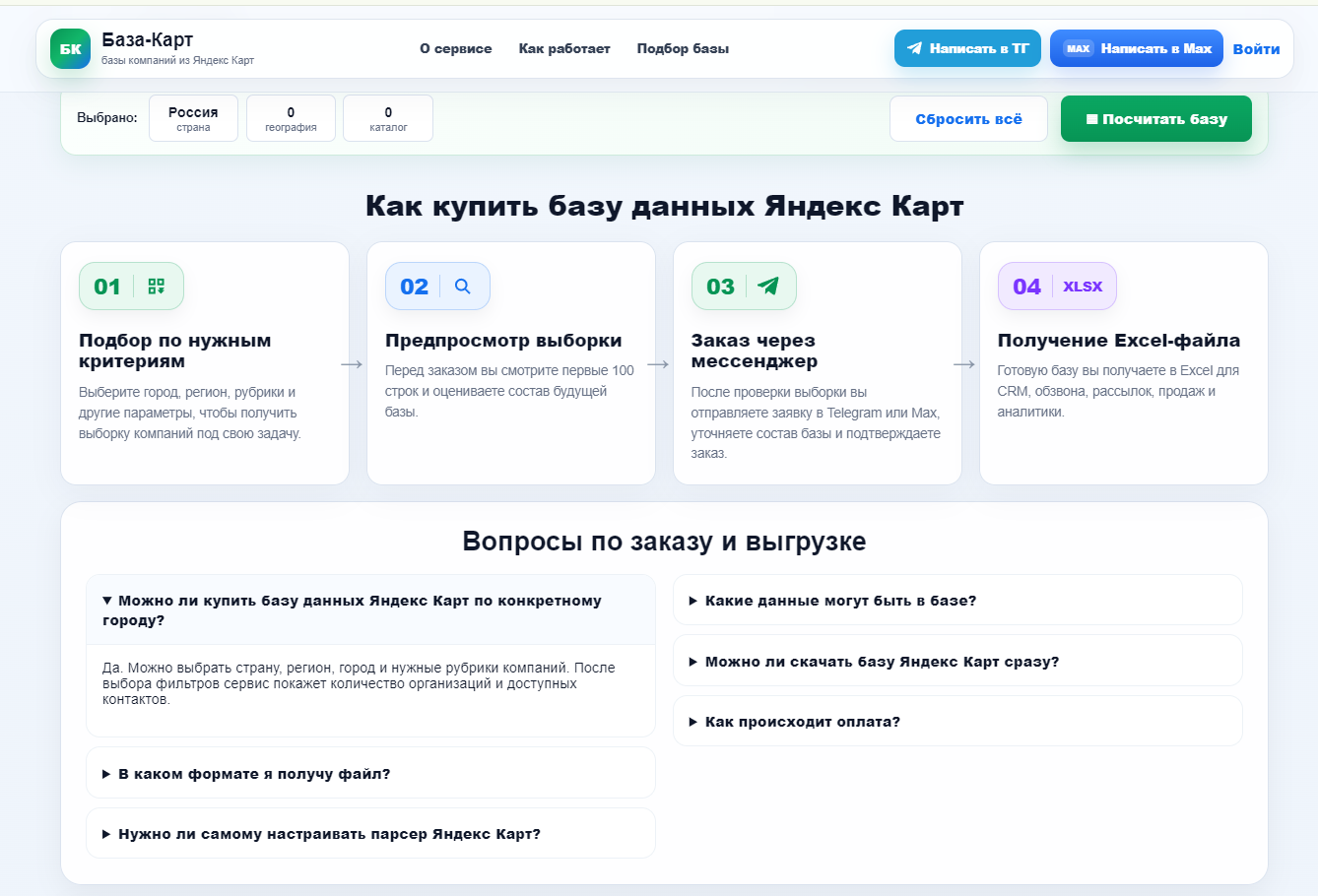Open the О сервисе menu item
Viewport: 1318px width, 896px height.
(455, 48)
